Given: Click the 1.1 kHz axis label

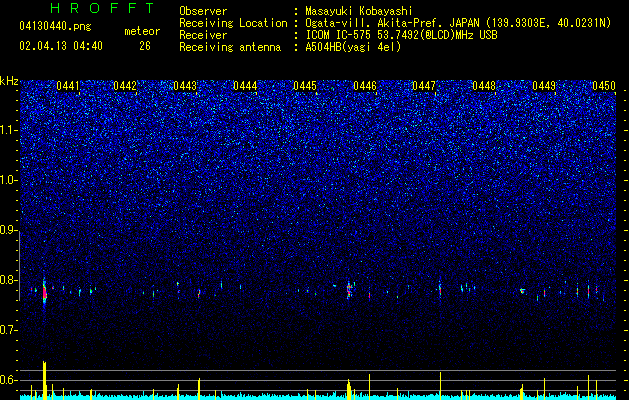Looking at the screenshot, I should pyautogui.click(x=8, y=131).
